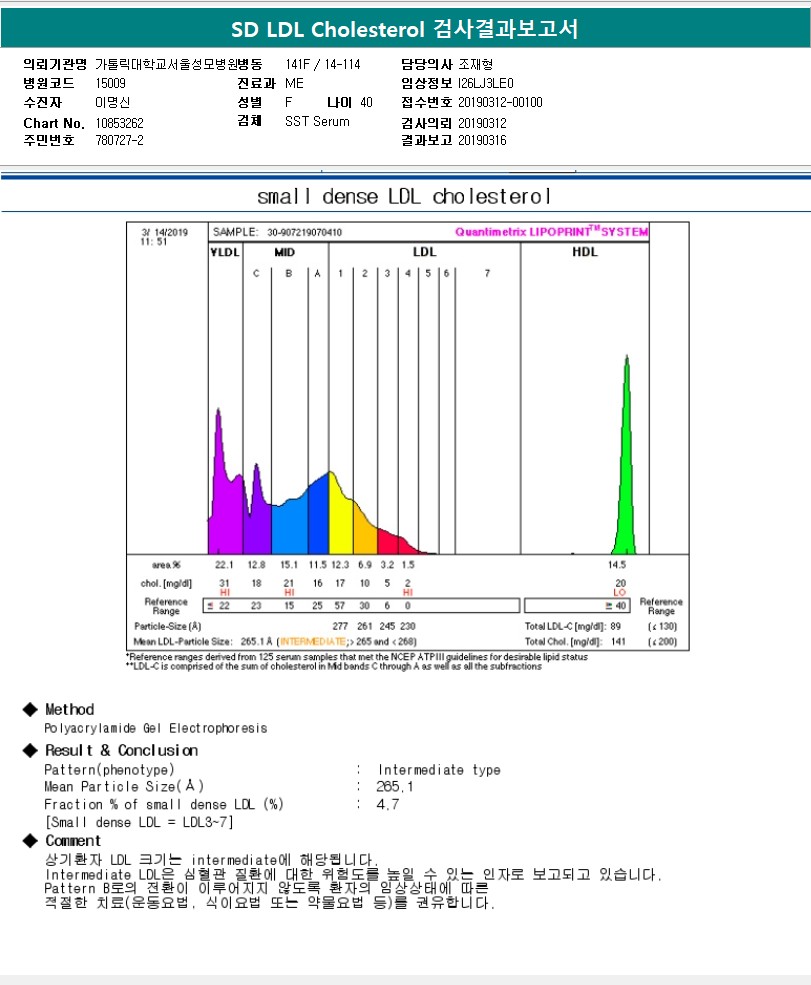Select the Quantimetrix LIPOPRINT SYSTEM label

[x=551, y=232]
